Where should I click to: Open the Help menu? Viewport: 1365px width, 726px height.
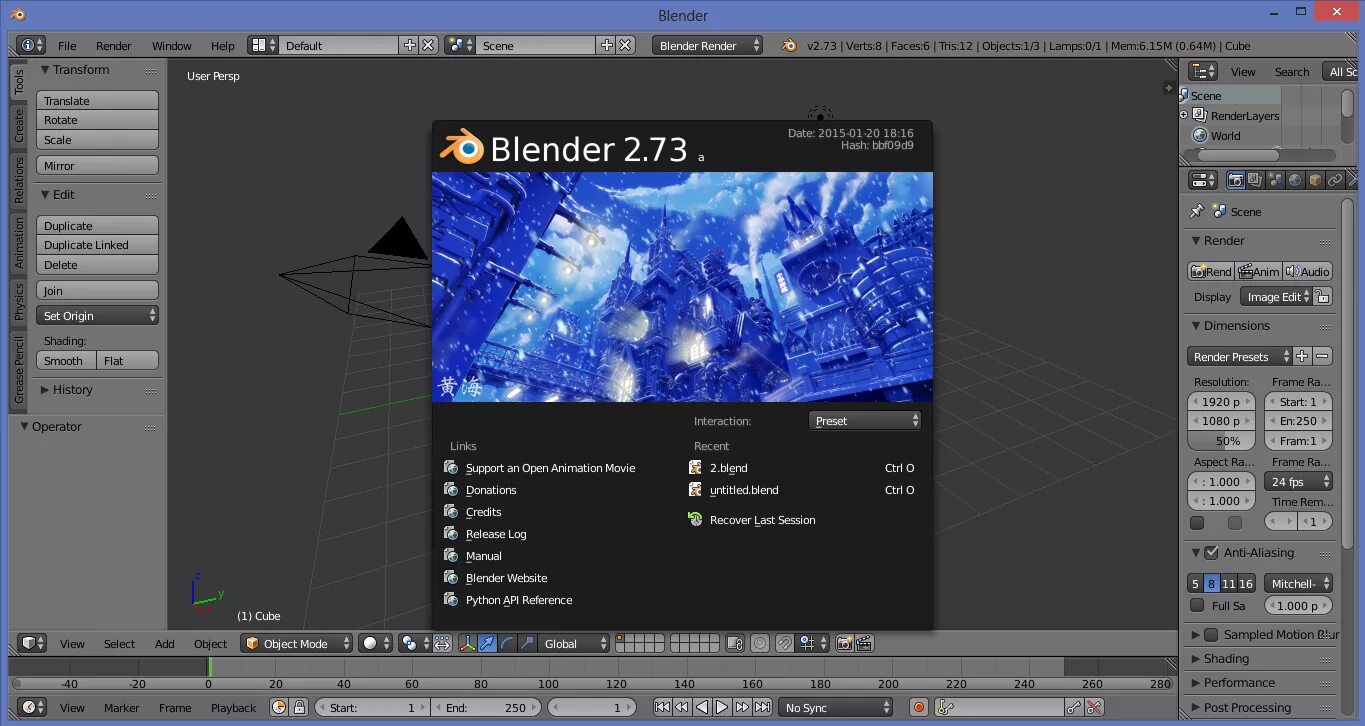click(222, 45)
